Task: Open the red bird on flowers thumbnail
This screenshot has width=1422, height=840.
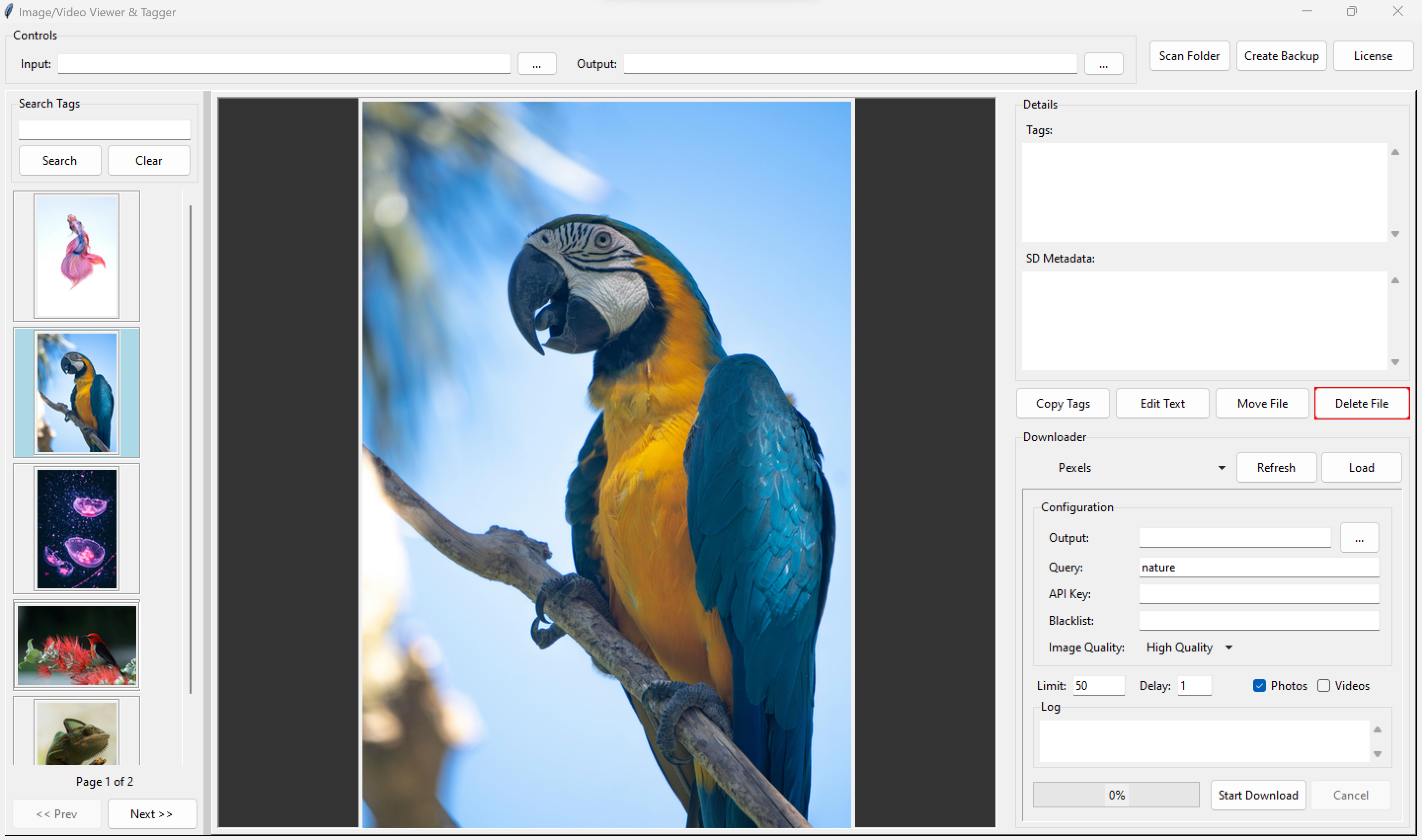Action: click(77, 645)
